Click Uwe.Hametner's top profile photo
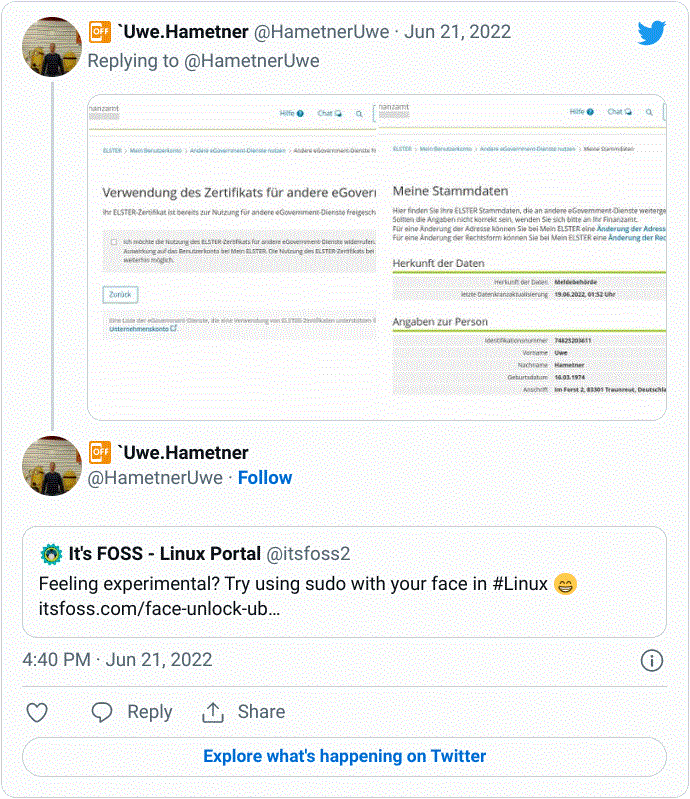Screen dimensions: 690x799 click(52, 47)
